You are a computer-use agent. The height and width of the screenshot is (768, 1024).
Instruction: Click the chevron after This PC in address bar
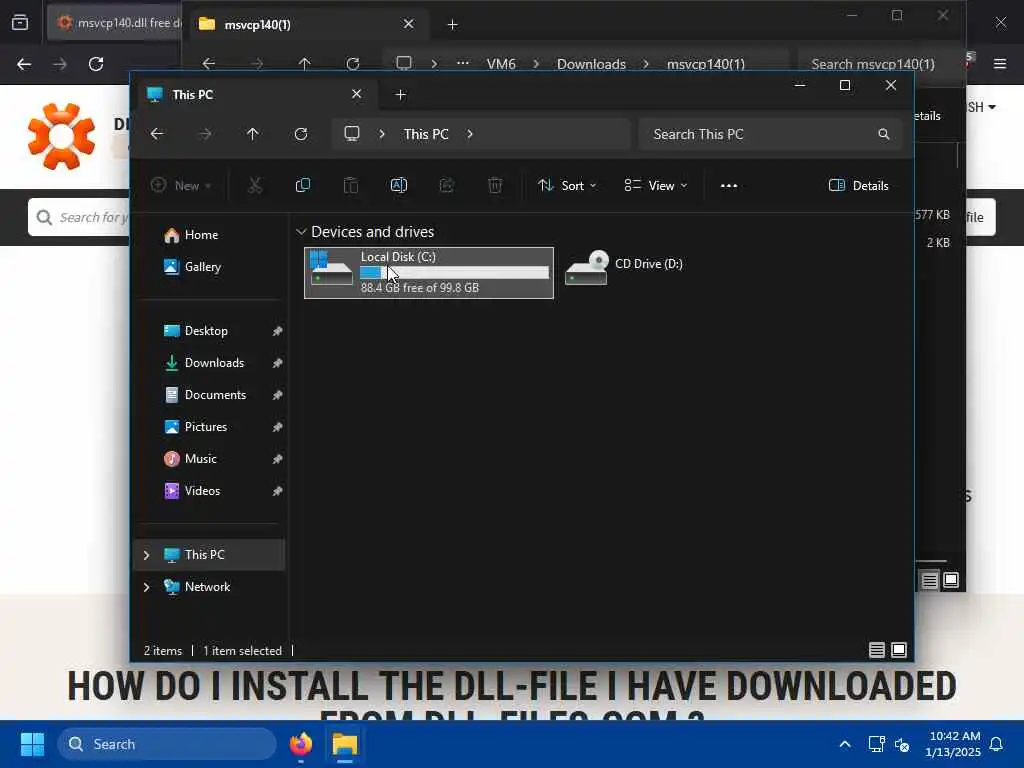pos(470,134)
